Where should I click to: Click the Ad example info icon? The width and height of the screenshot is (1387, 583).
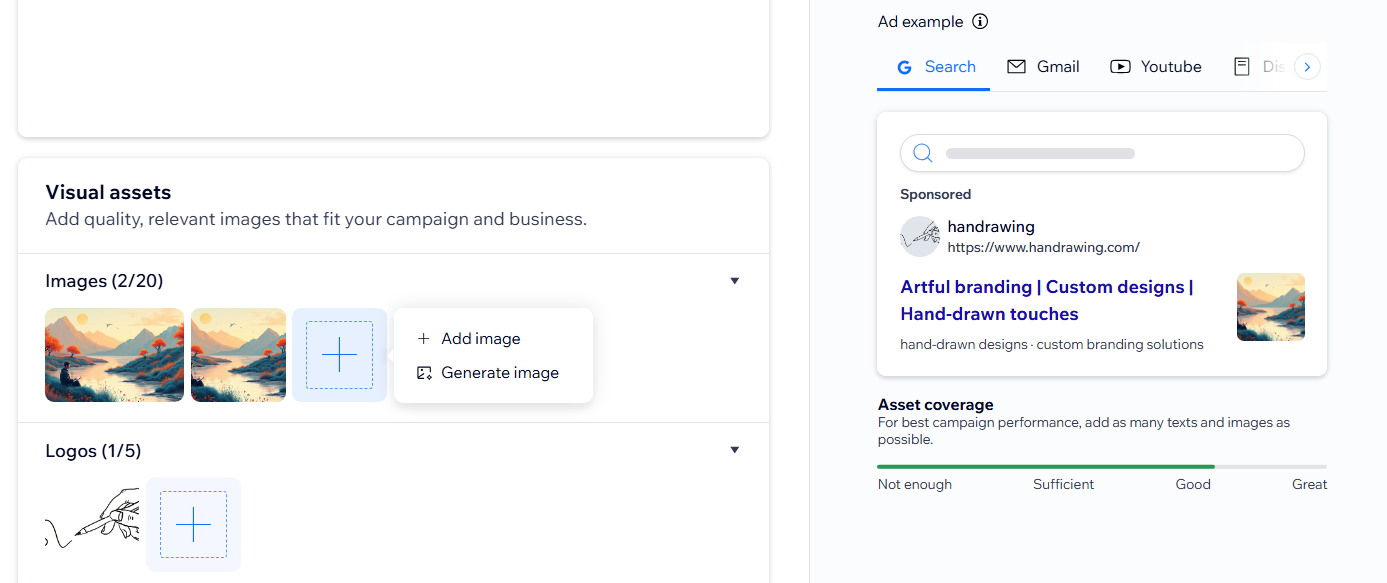click(980, 22)
